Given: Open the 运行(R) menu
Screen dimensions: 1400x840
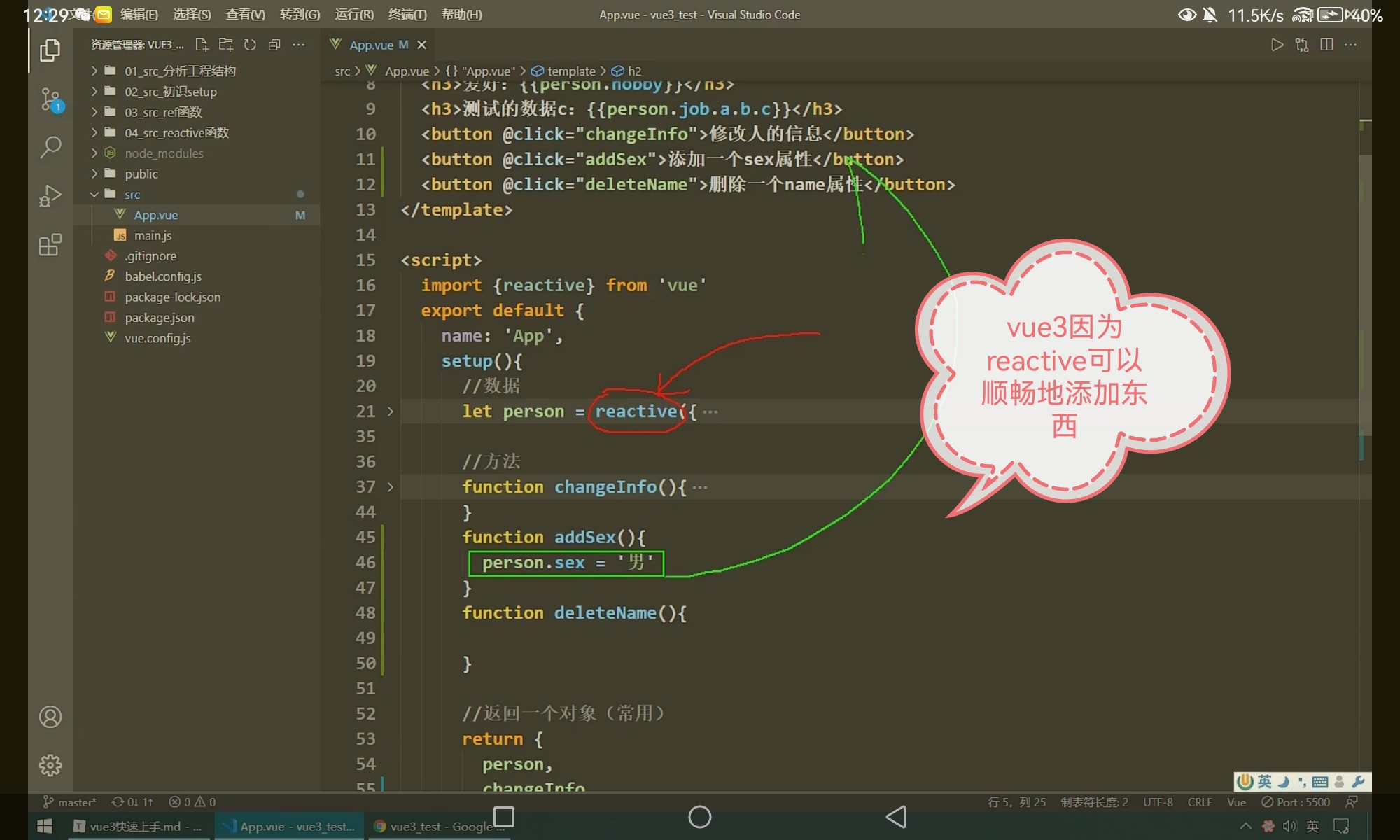Looking at the screenshot, I should coord(353,14).
